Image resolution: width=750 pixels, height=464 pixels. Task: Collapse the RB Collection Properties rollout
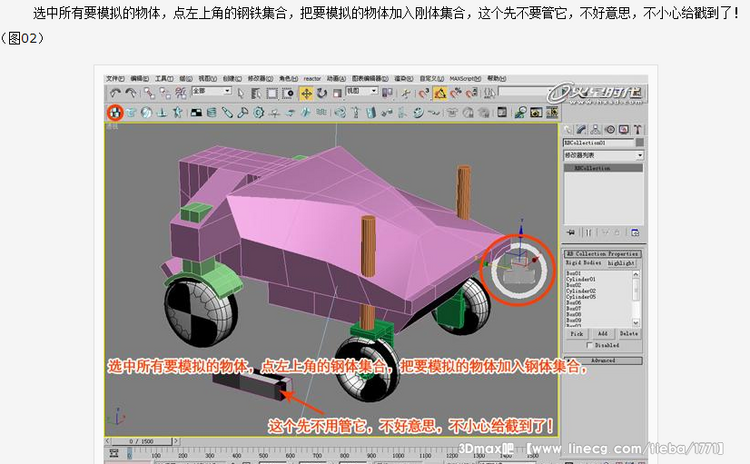pyautogui.click(x=603, y=254)
